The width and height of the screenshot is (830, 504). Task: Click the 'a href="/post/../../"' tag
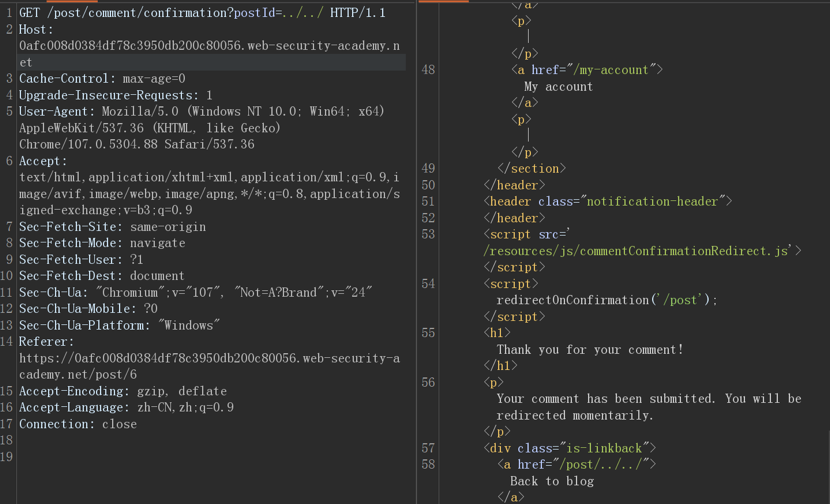click(576, 464)
